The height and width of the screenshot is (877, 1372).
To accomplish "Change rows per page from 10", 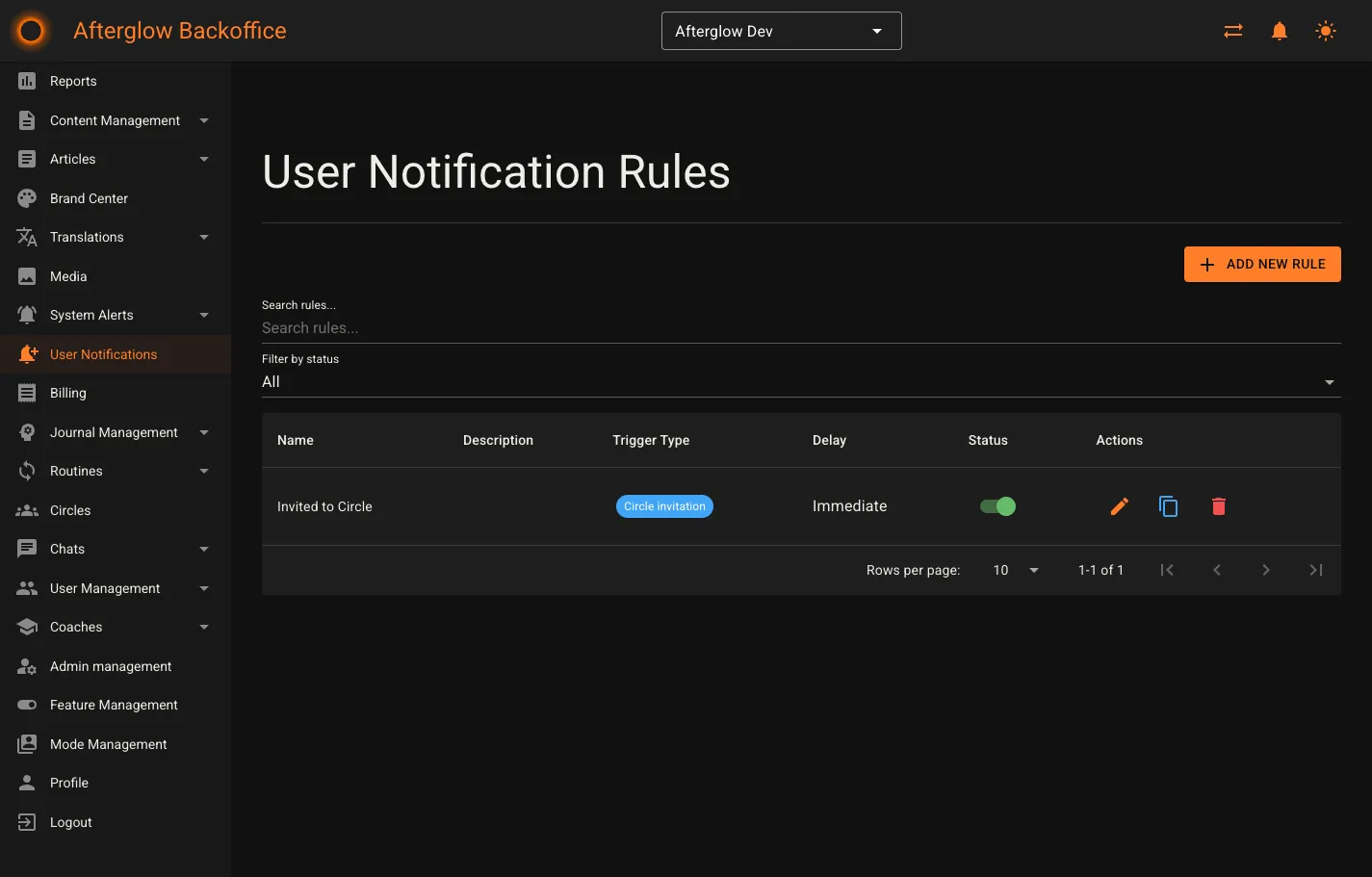I will [x=1014, y=569].
